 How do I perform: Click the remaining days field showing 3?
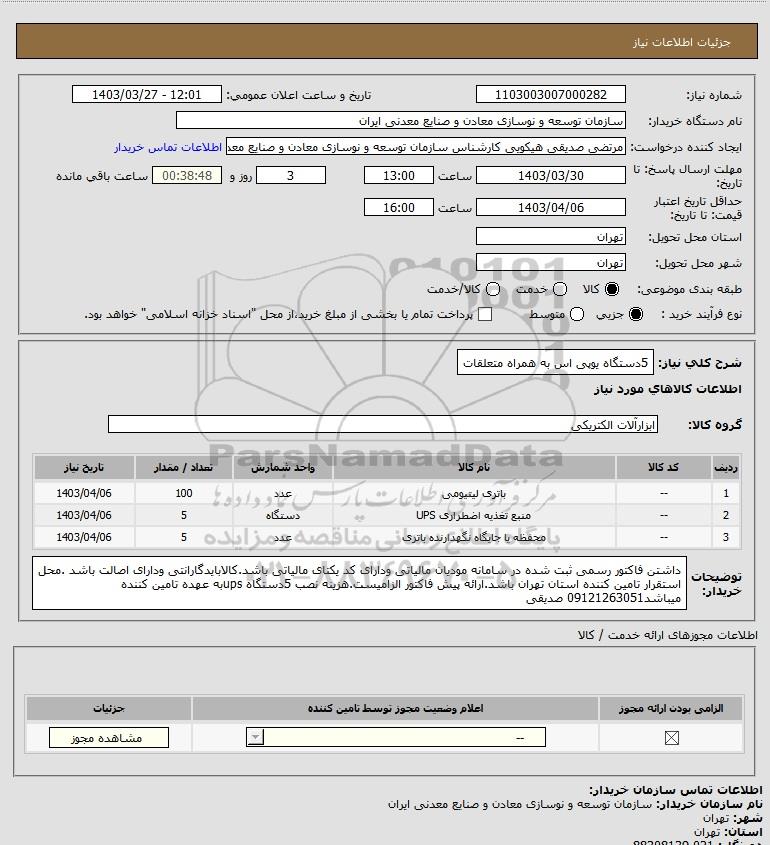click(x=290, y=176)
